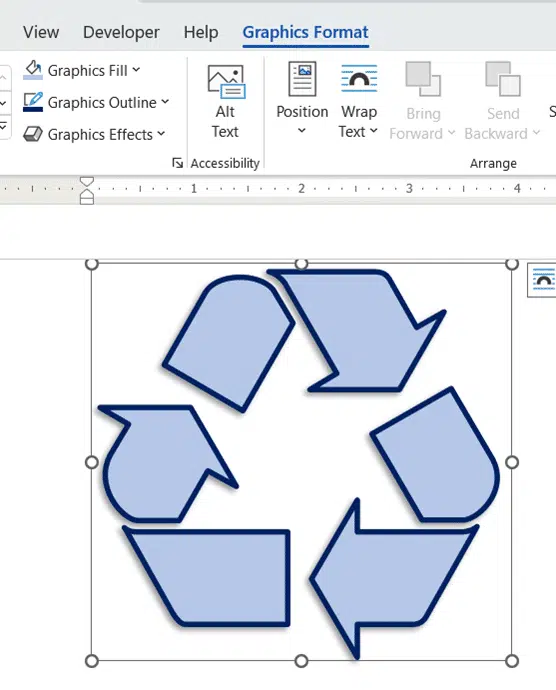Click the Graphics Effects label
This screenshot has width=556, height=690.
[x=100, y=135]
